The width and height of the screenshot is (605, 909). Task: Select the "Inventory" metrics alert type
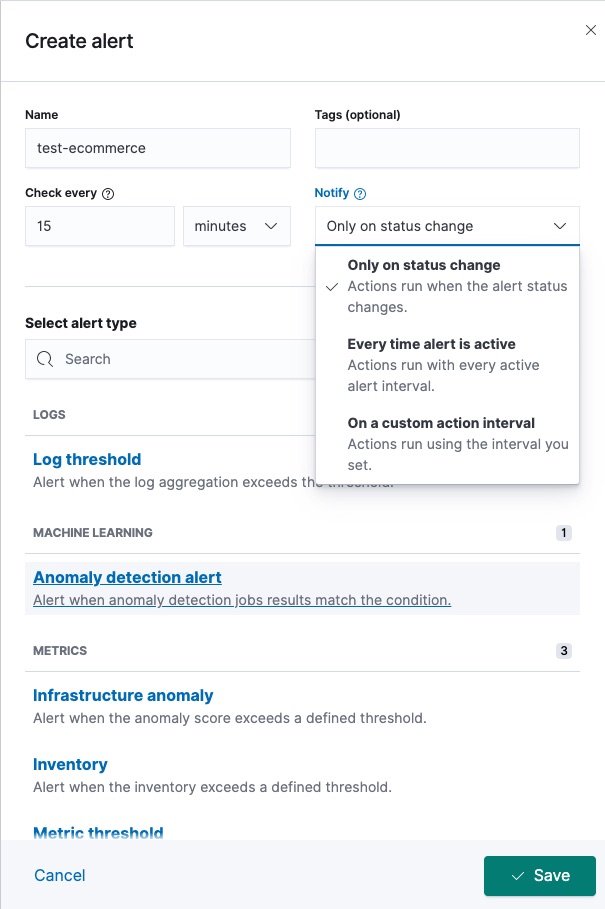(x=70, y=764)
